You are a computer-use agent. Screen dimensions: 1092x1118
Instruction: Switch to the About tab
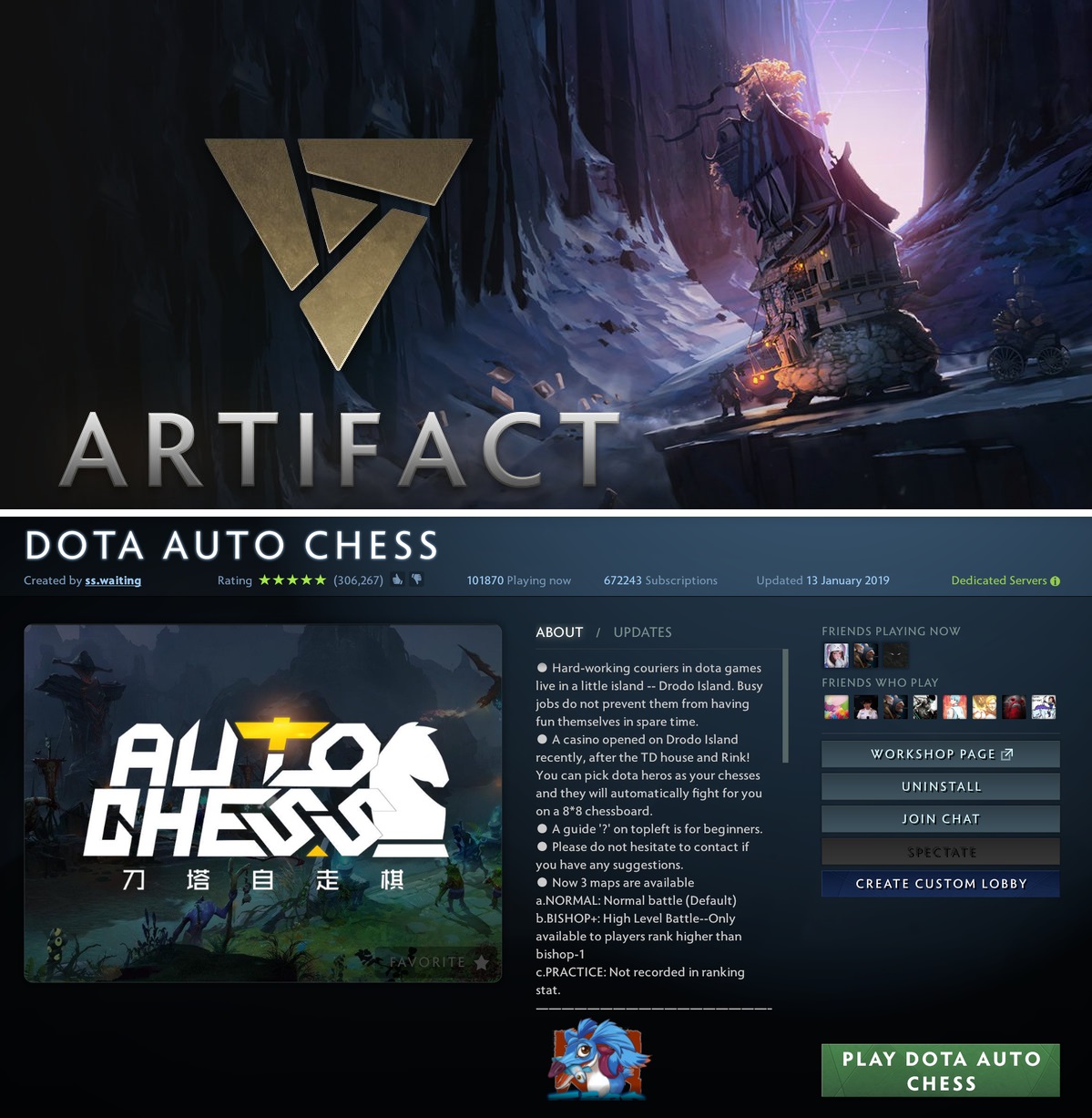tap(559, 632)
